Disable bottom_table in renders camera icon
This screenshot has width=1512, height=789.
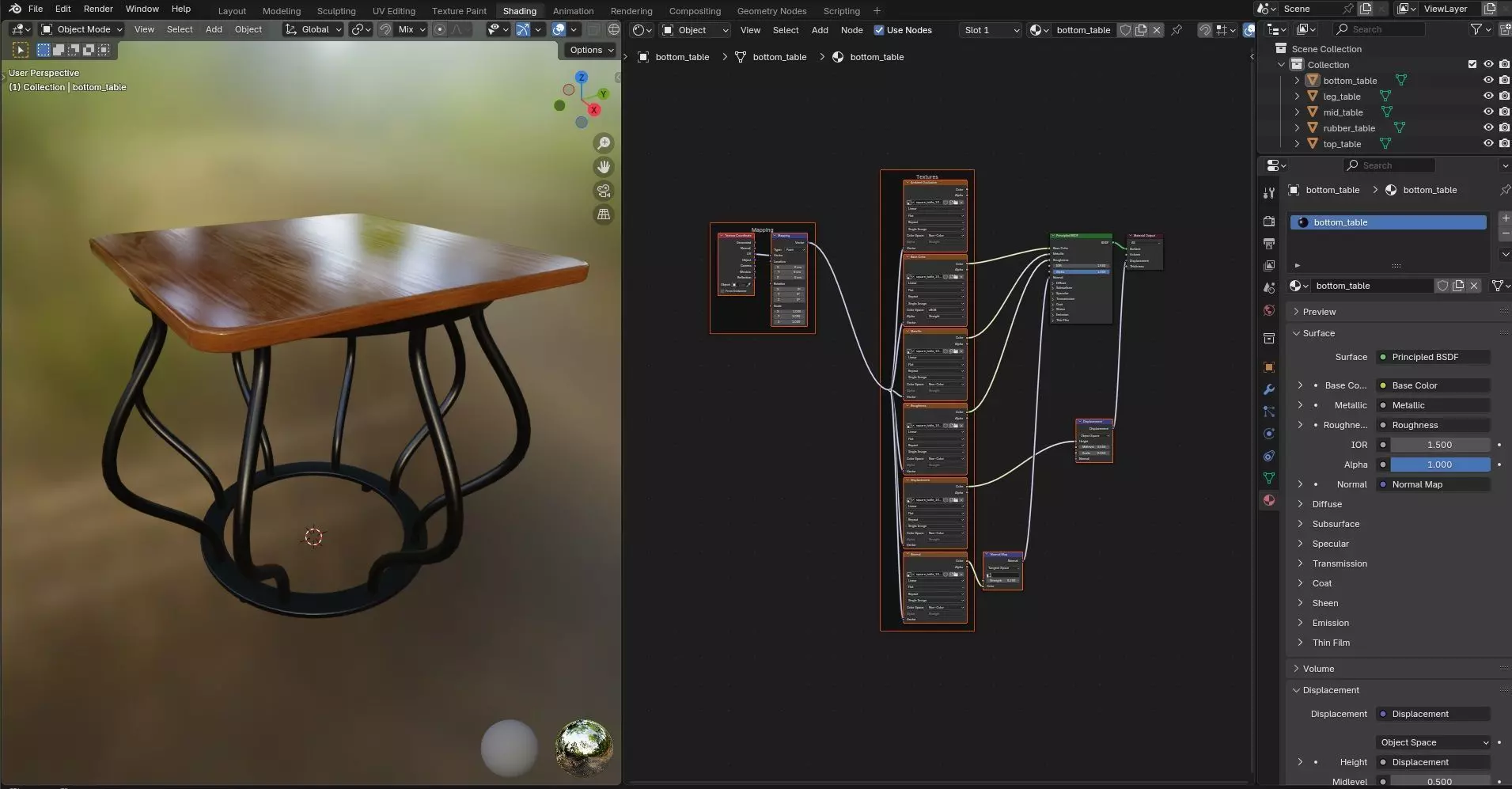[1504, 80]
